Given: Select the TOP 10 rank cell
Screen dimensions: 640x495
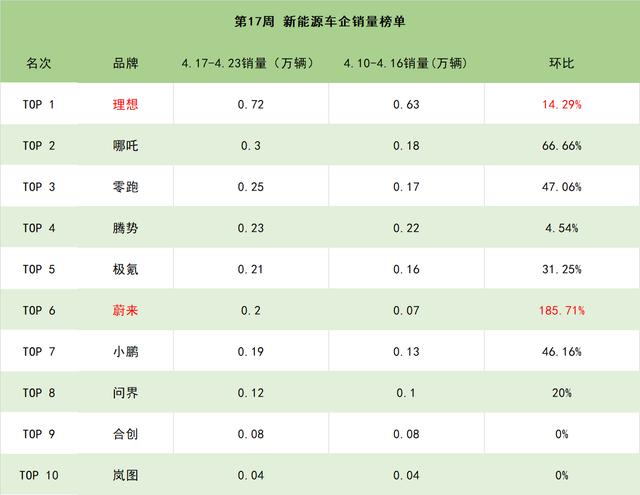Looking at the screenshot, I should pyautogui.click(x=38, y=475).
